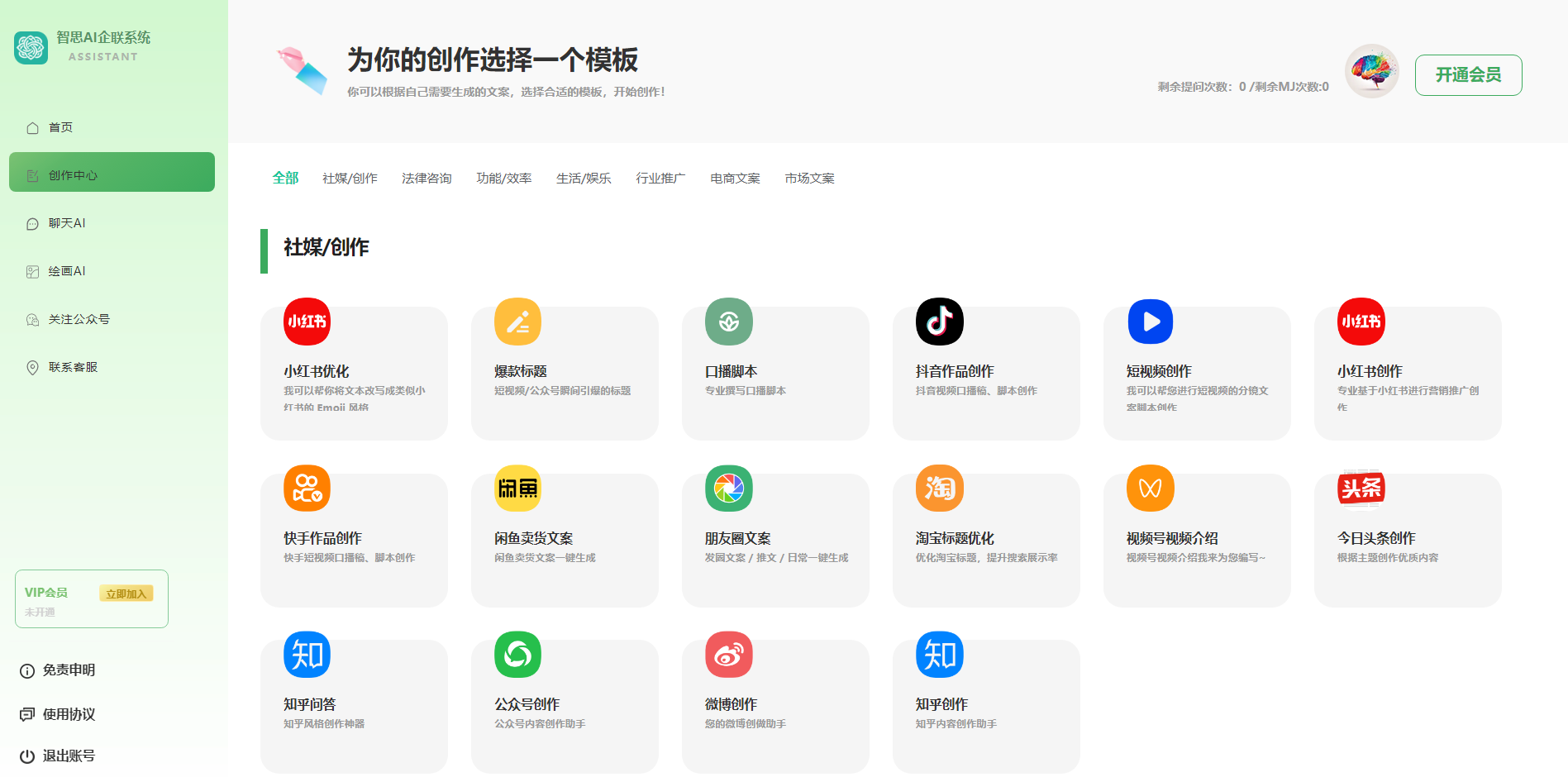
Task: Open the 市场文案 tab
Action: point(809,179)
